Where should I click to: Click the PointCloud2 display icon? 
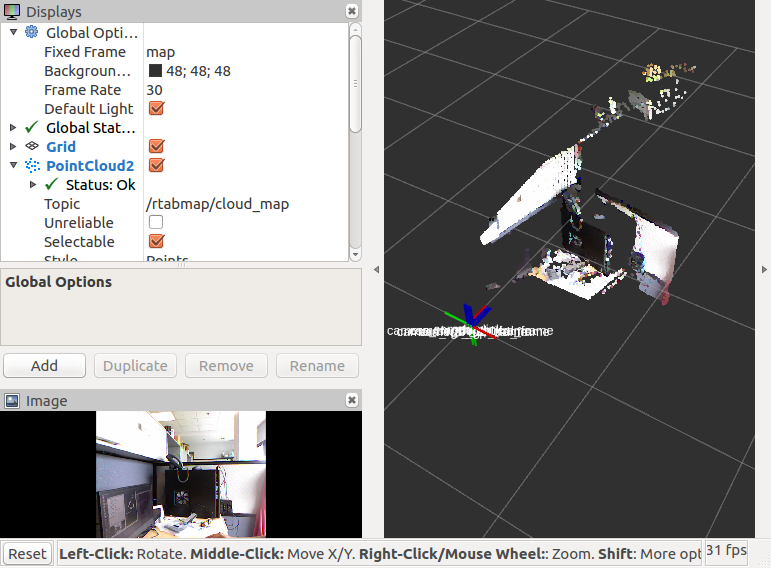[32, 166]
